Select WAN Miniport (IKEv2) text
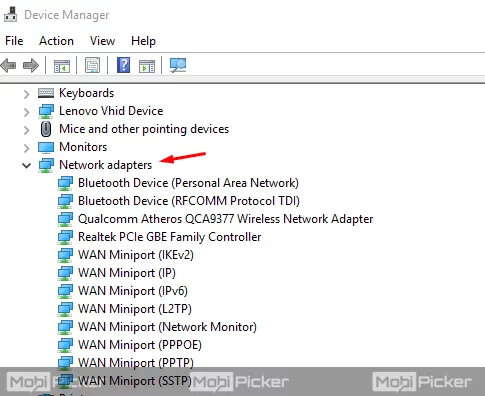 click(x=136, y=255)
